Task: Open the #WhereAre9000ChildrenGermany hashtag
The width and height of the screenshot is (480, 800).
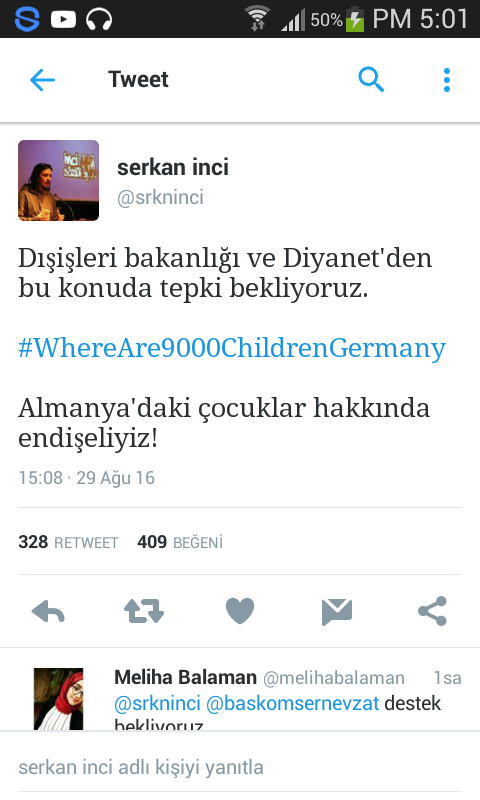Action: pos(232,348)
